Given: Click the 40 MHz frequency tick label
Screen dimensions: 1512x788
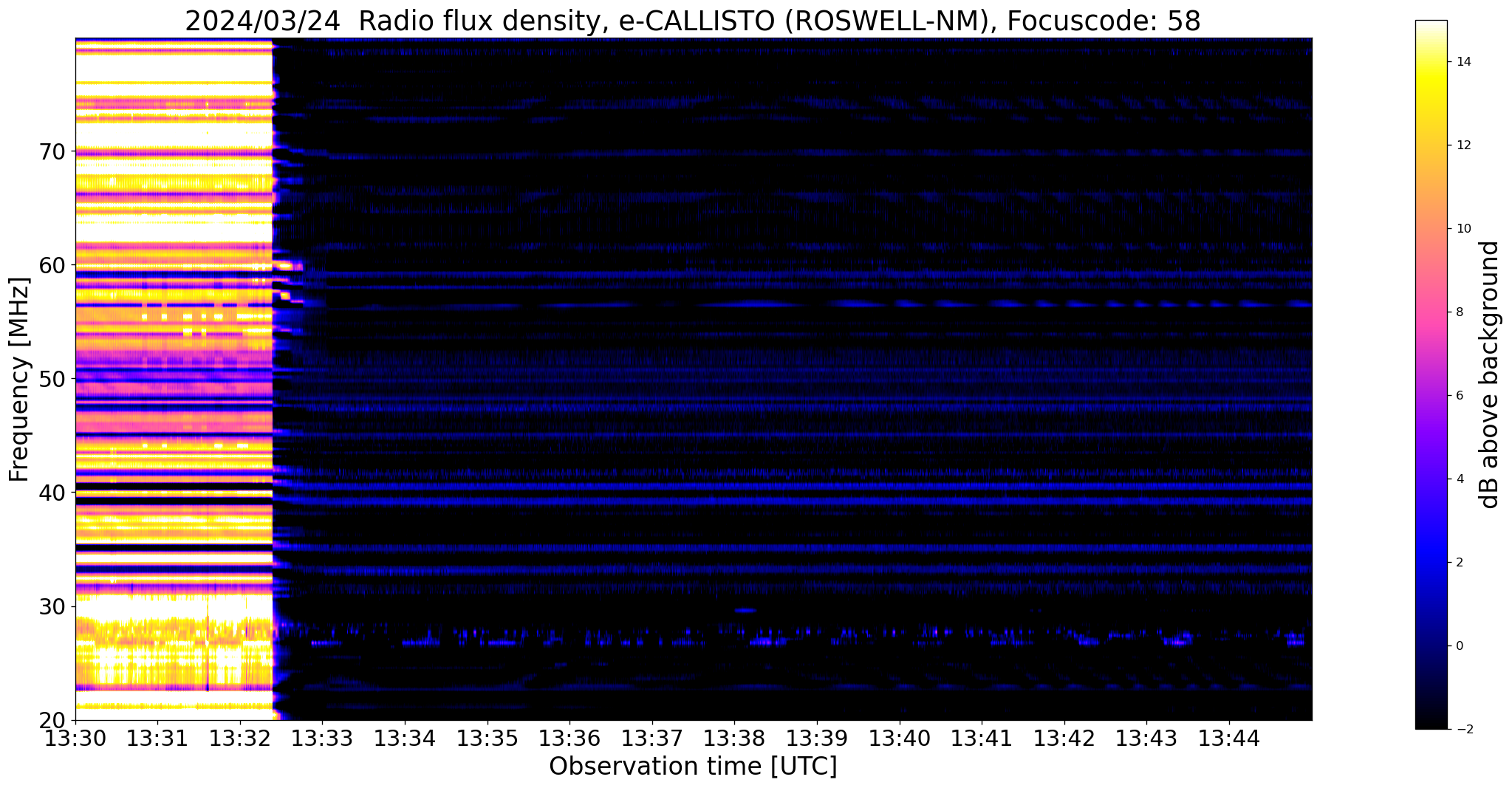Looking at the screenshot, I should pos(52,493).
